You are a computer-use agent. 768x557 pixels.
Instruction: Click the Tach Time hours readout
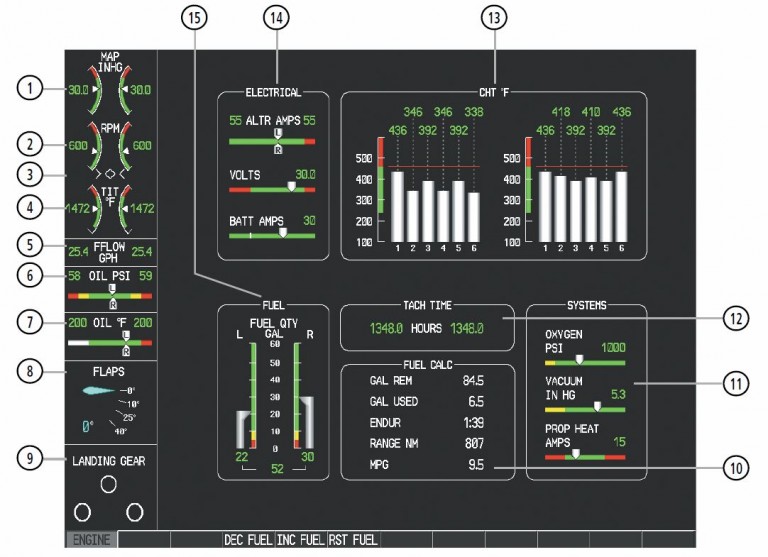pos(428,327)
